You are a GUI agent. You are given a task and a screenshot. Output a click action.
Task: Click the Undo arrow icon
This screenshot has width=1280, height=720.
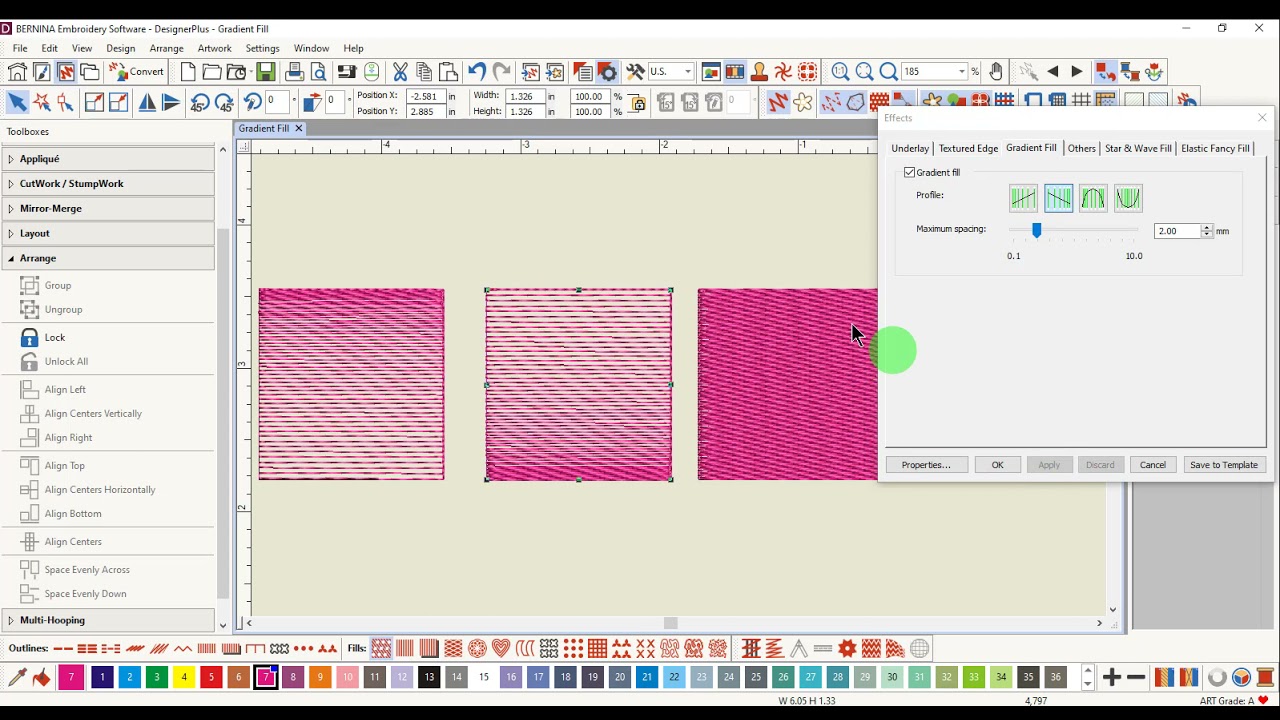[477, 72]
